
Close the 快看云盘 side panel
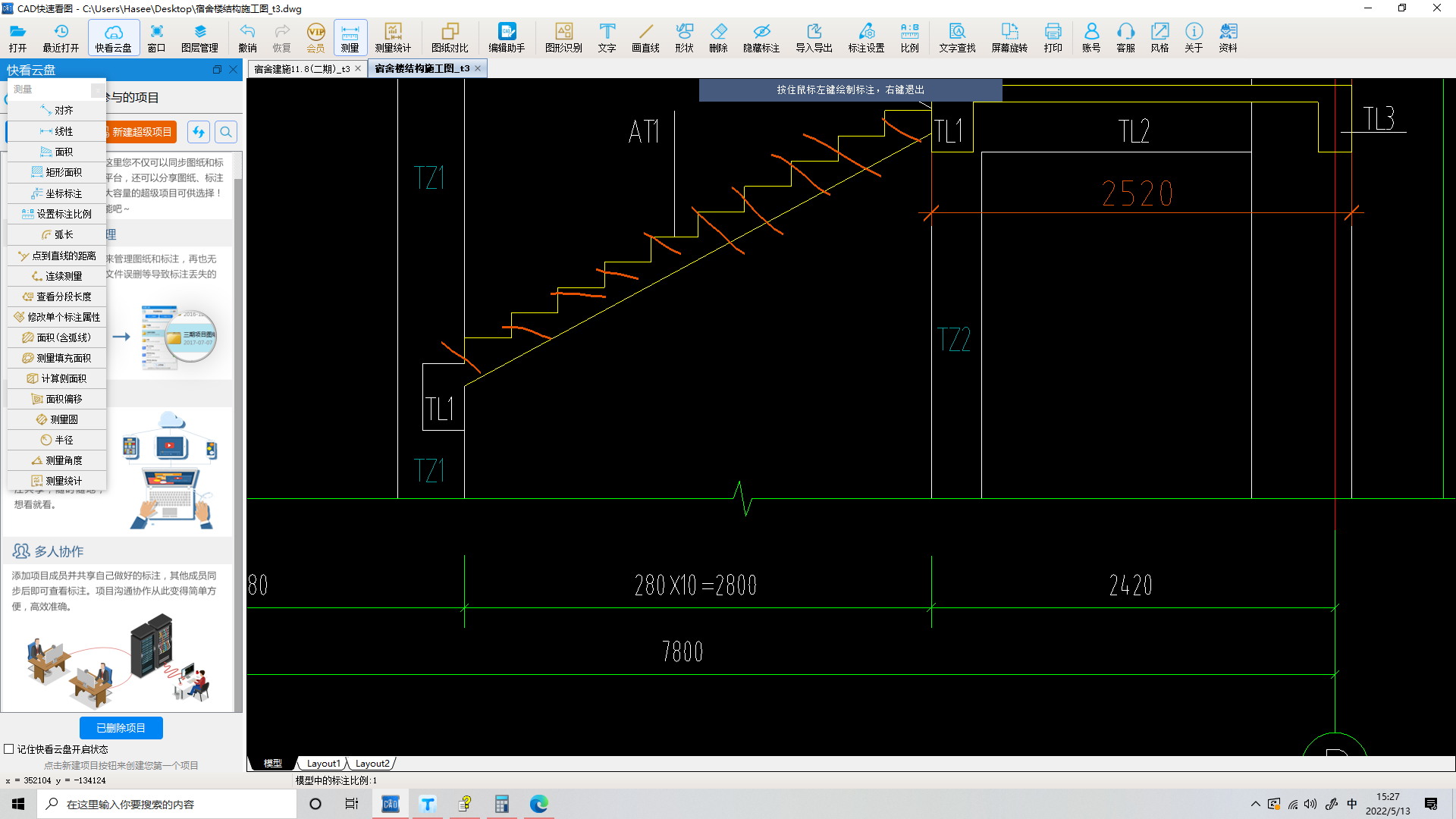tap(234, 70)
